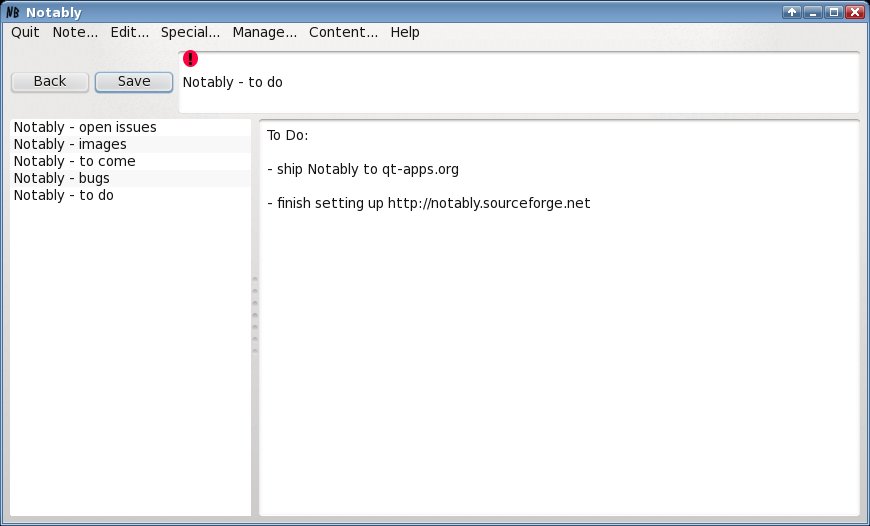Viewport: 870px width, 526px height.
Task: Select 'Notably - open issues' note
Action: (130, 127)
